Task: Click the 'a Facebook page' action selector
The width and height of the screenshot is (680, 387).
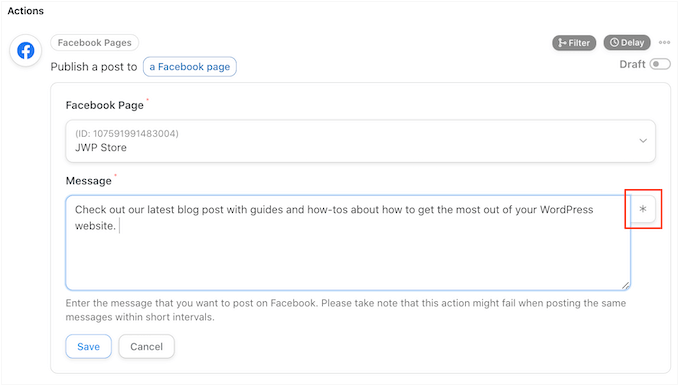Action: [190, 67]
